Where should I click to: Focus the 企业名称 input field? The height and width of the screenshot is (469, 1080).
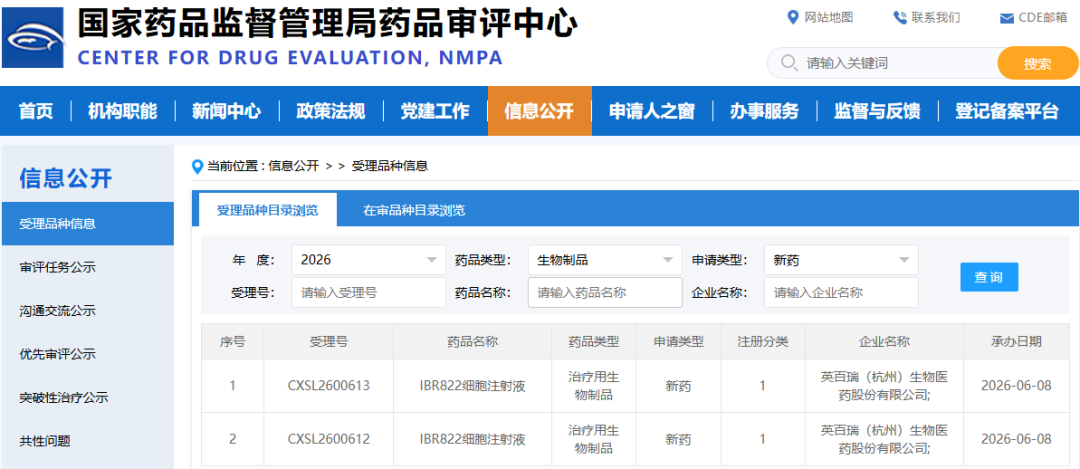(841, 292)
